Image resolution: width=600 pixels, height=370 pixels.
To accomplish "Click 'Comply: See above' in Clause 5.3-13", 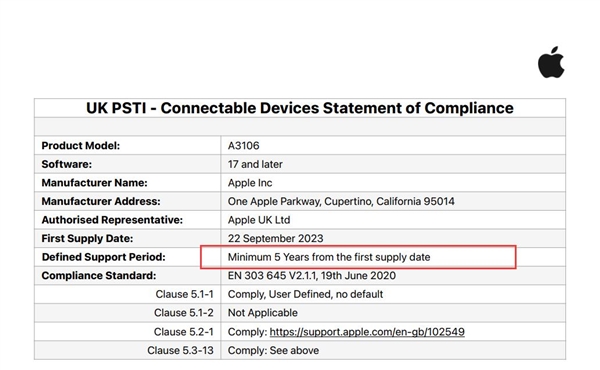I will [x=273, y=350].
